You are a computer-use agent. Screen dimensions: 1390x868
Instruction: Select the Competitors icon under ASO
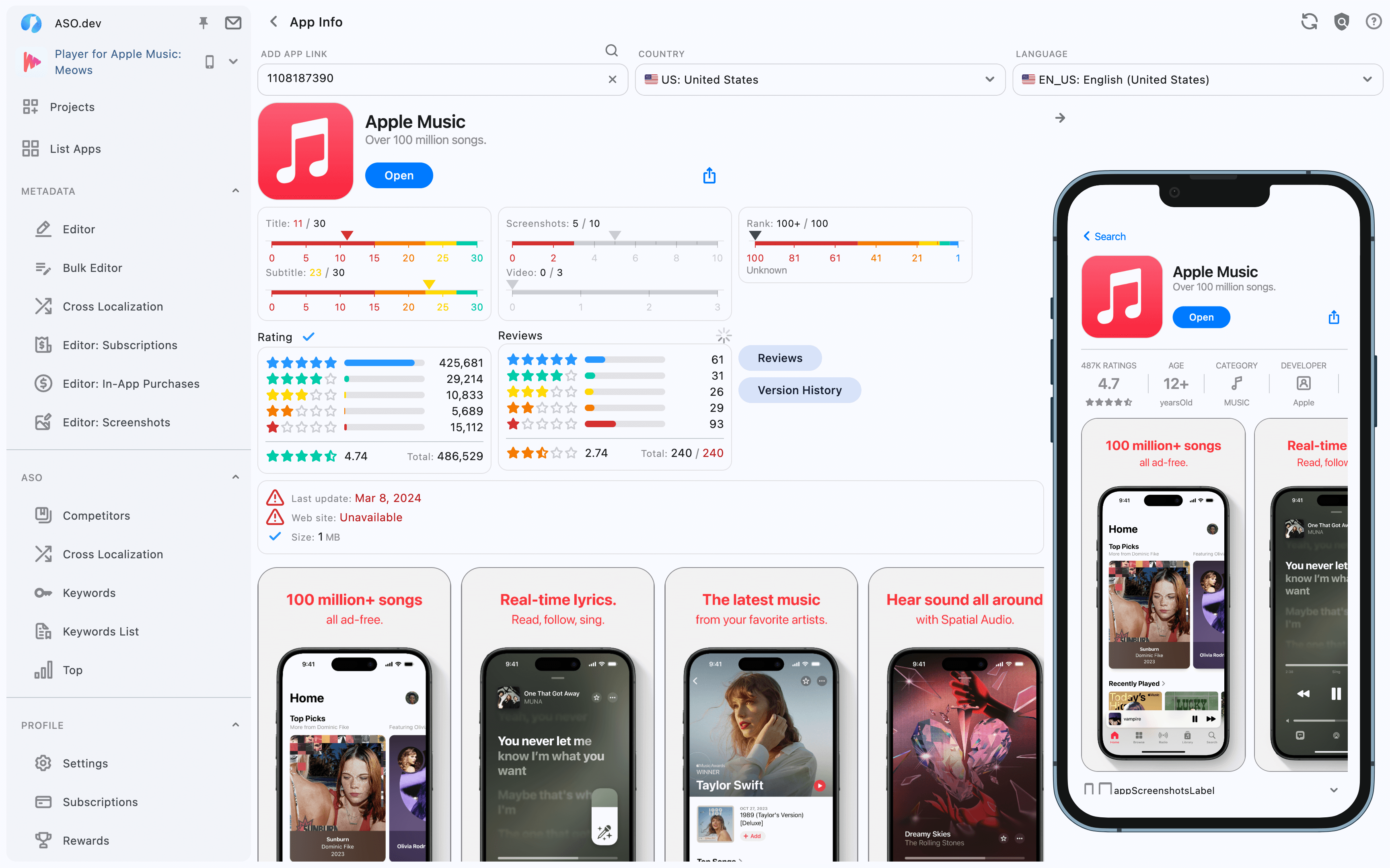42,515
